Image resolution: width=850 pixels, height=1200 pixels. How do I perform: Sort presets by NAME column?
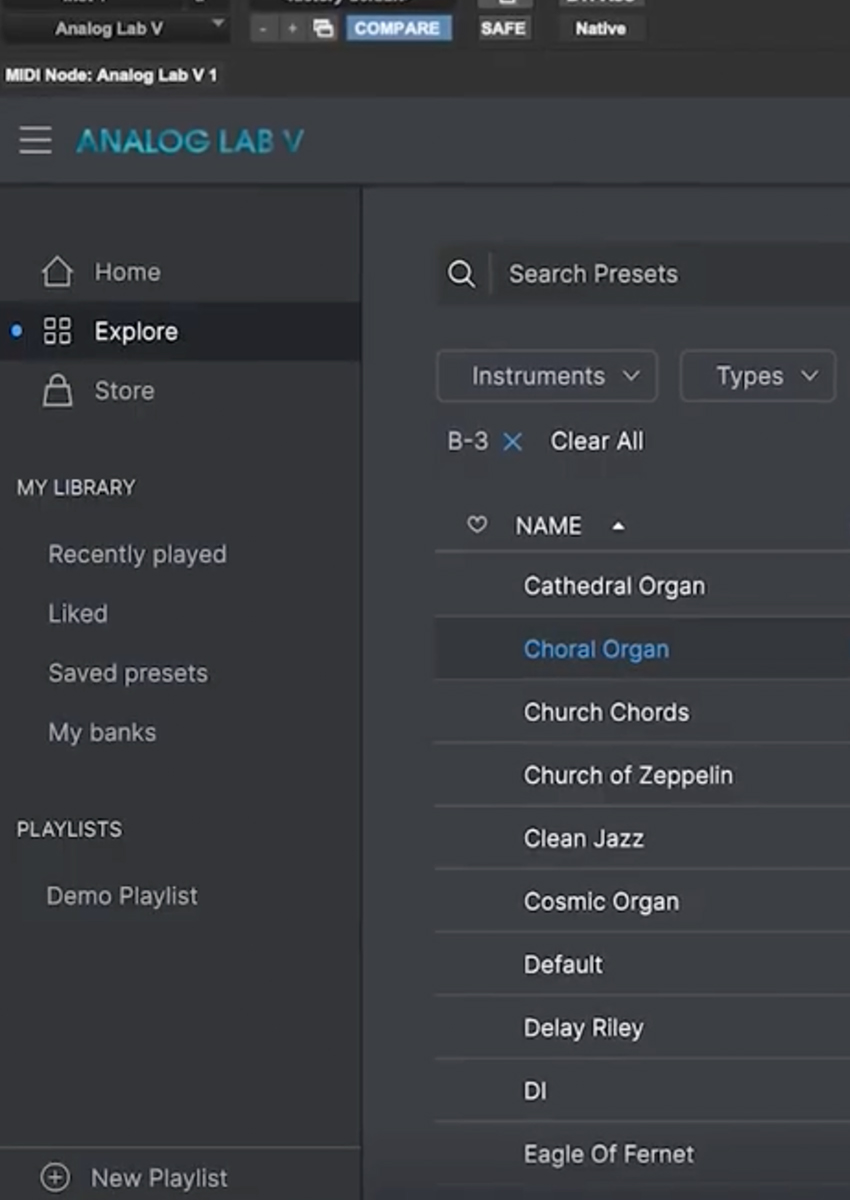(548, 526)
